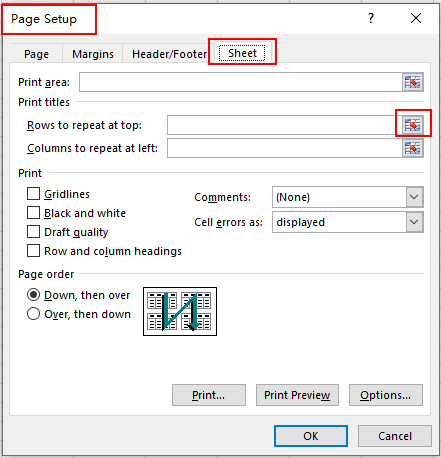The image size is (441, 458).
Task: Click the Print Preview button
Action: click(x=297, y=395)
